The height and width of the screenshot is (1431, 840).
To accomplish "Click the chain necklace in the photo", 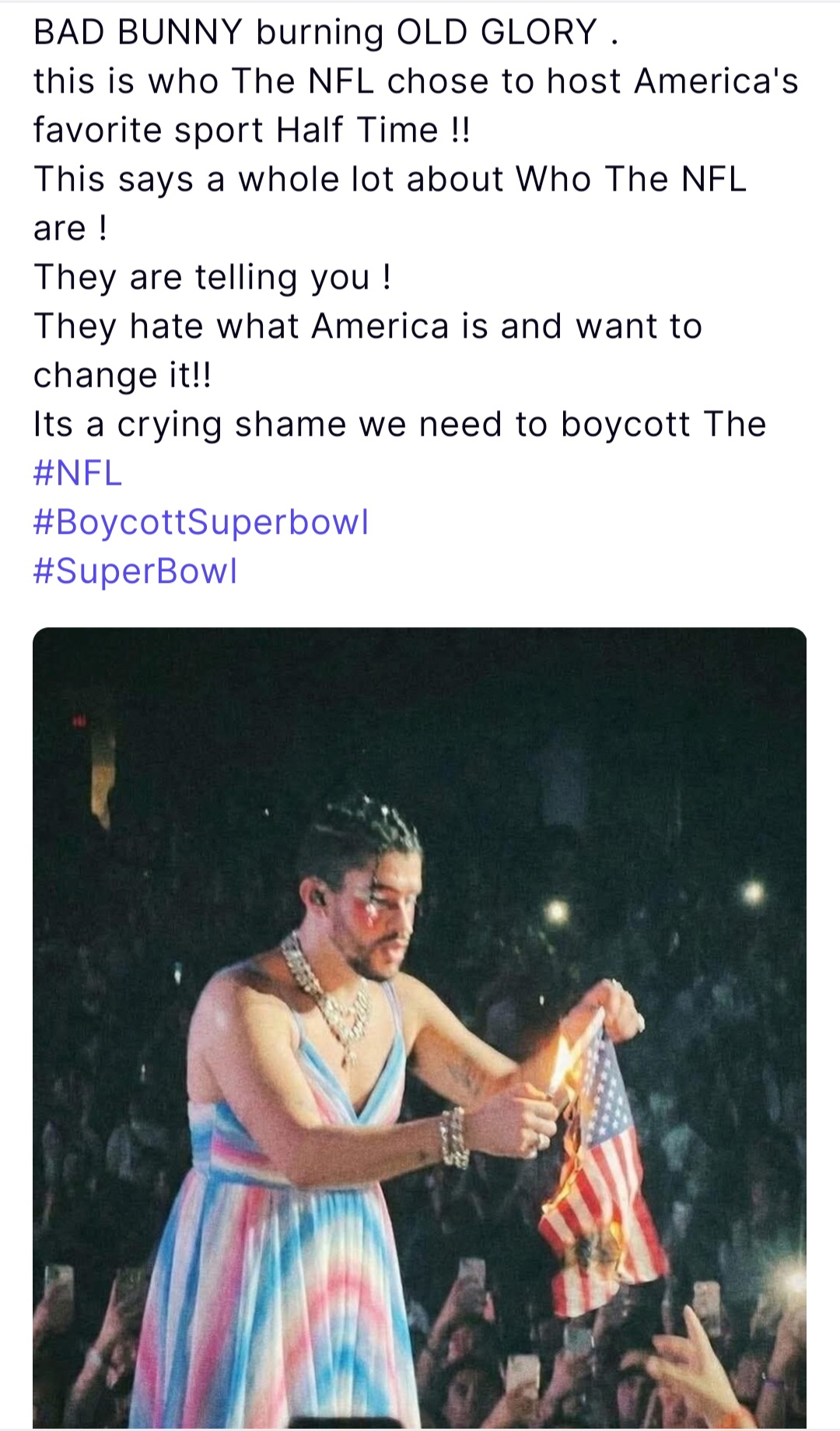I will pyautogui.click(x=334, y=1004).
